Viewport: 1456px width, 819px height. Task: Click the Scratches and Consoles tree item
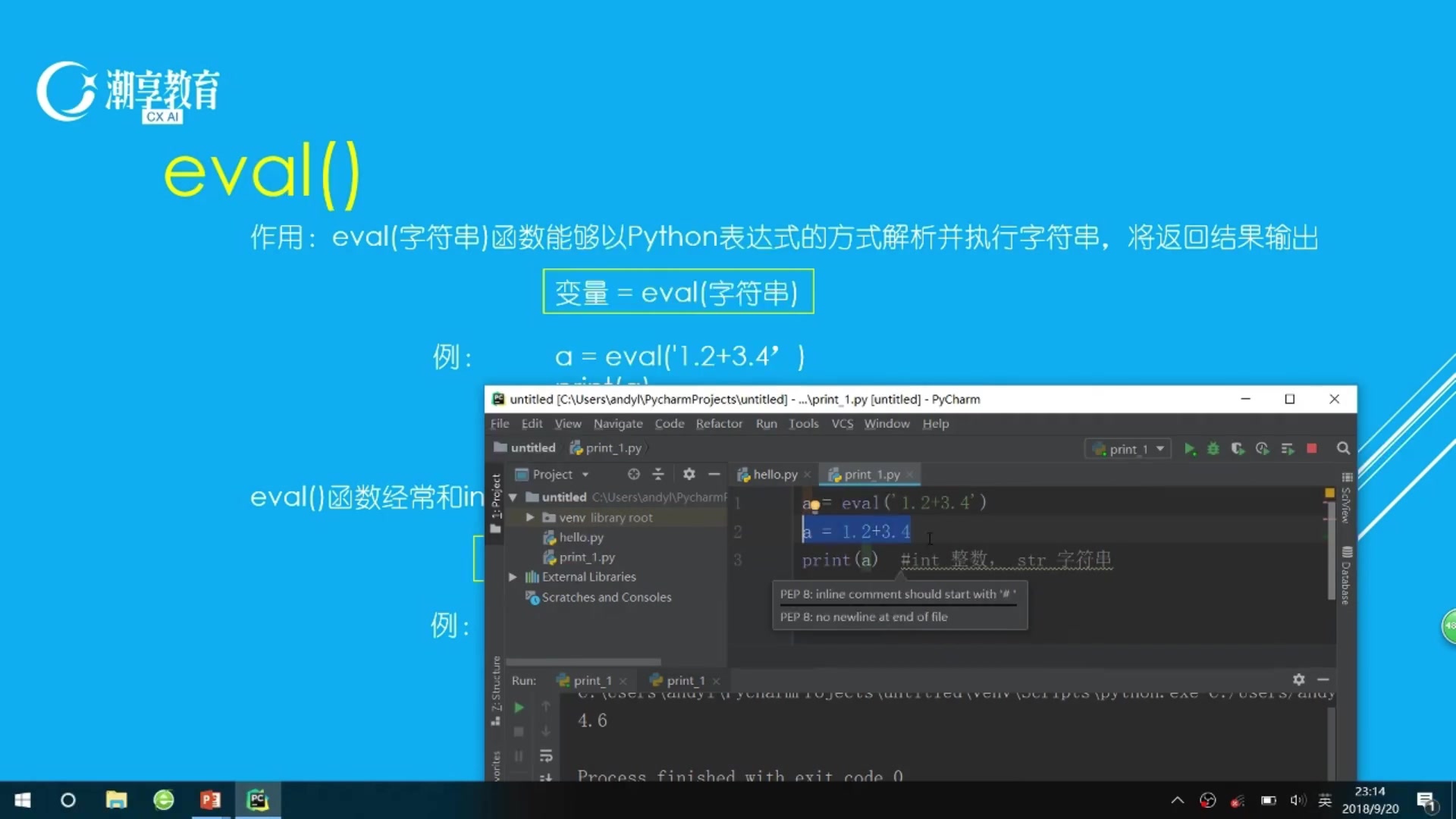[x=606, y=597]
